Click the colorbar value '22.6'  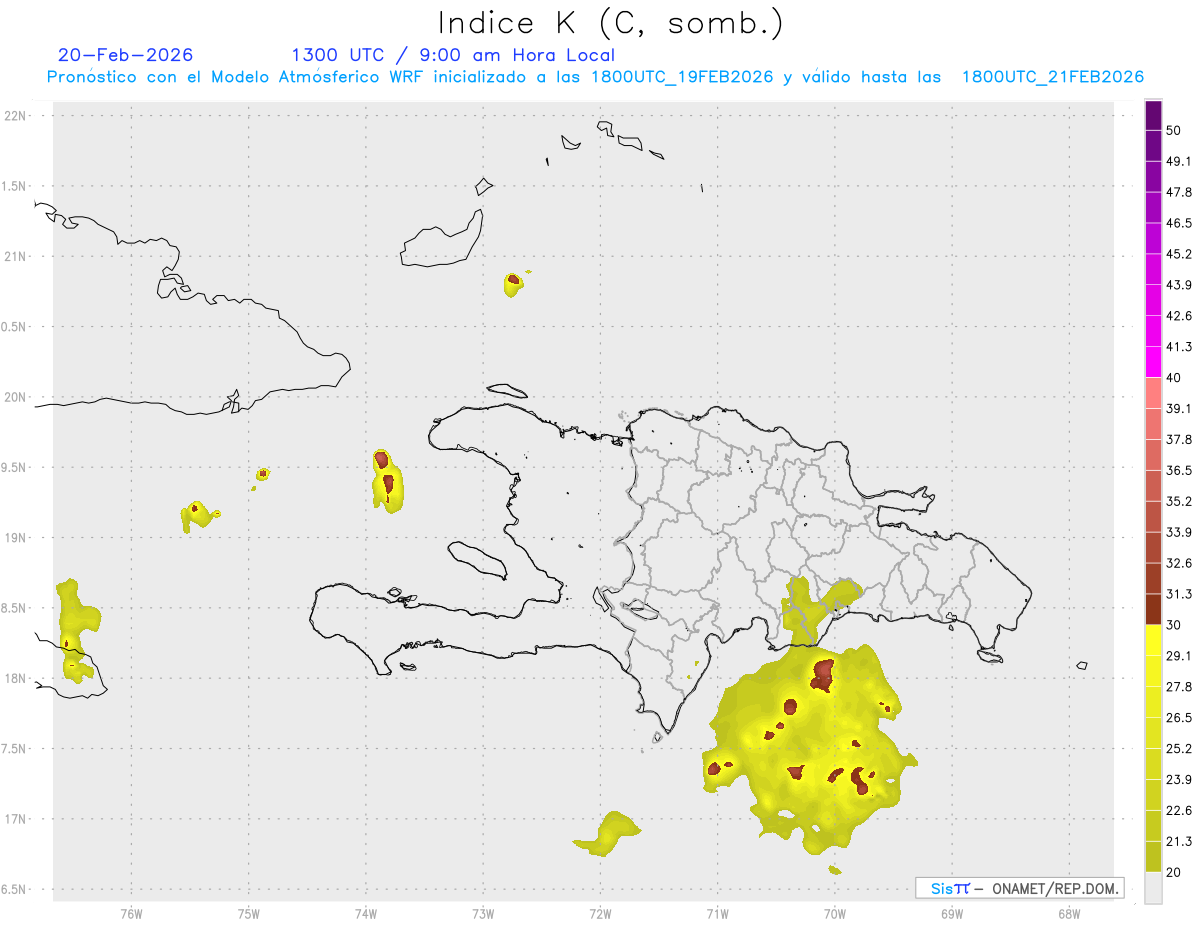[1179, 811]
